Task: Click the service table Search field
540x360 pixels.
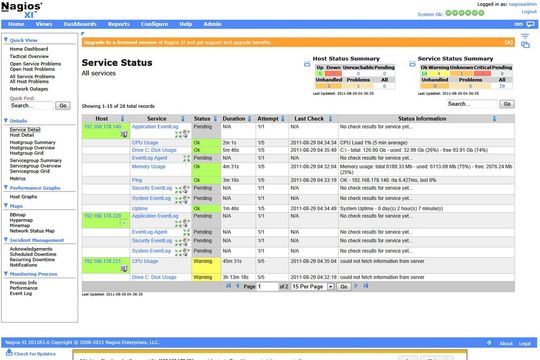Action: coord(472,104)
